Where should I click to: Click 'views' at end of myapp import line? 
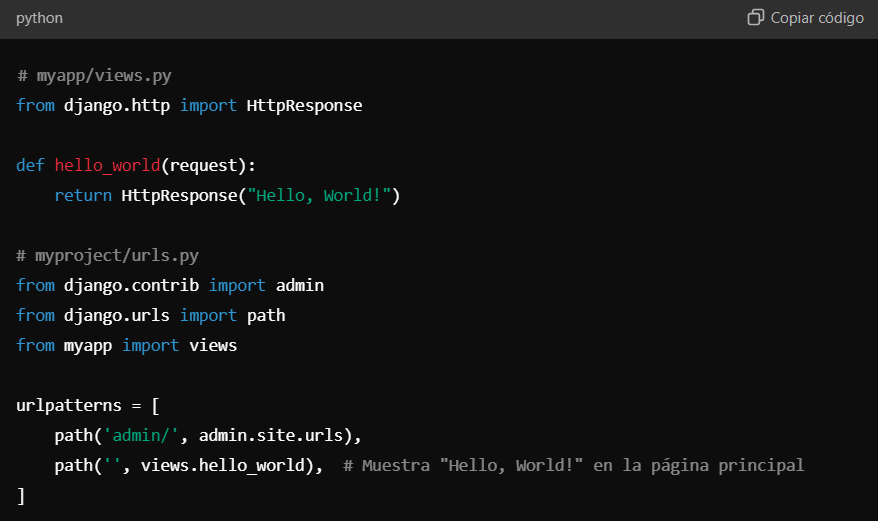(213, 346)
